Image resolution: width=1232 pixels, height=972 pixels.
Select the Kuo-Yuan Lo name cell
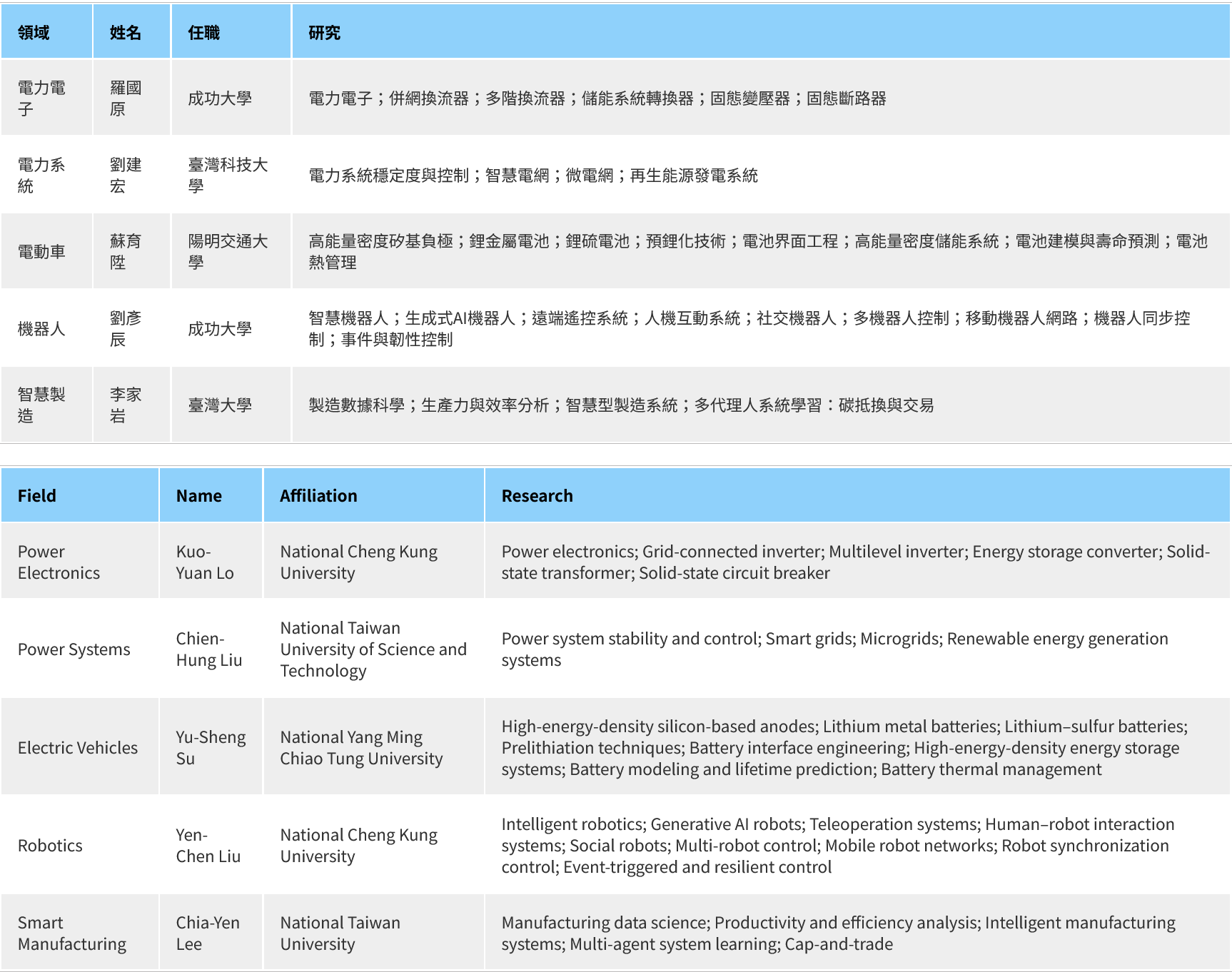205,562
